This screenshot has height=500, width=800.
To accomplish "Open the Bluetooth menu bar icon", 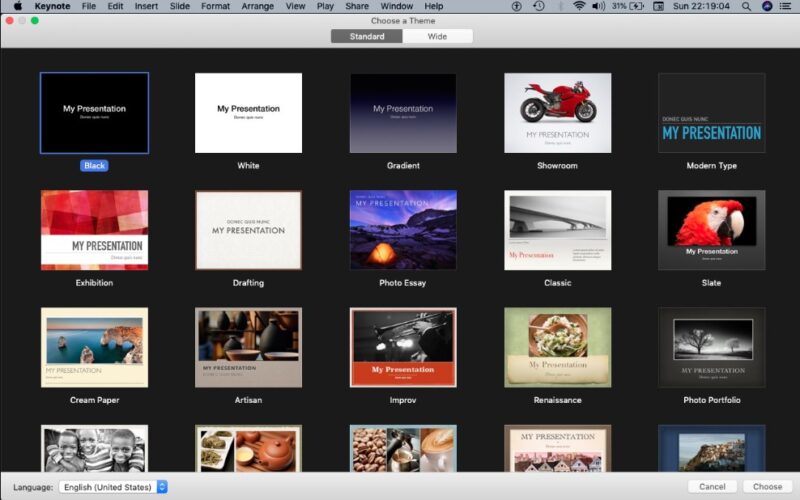I will tap(559, 6).
